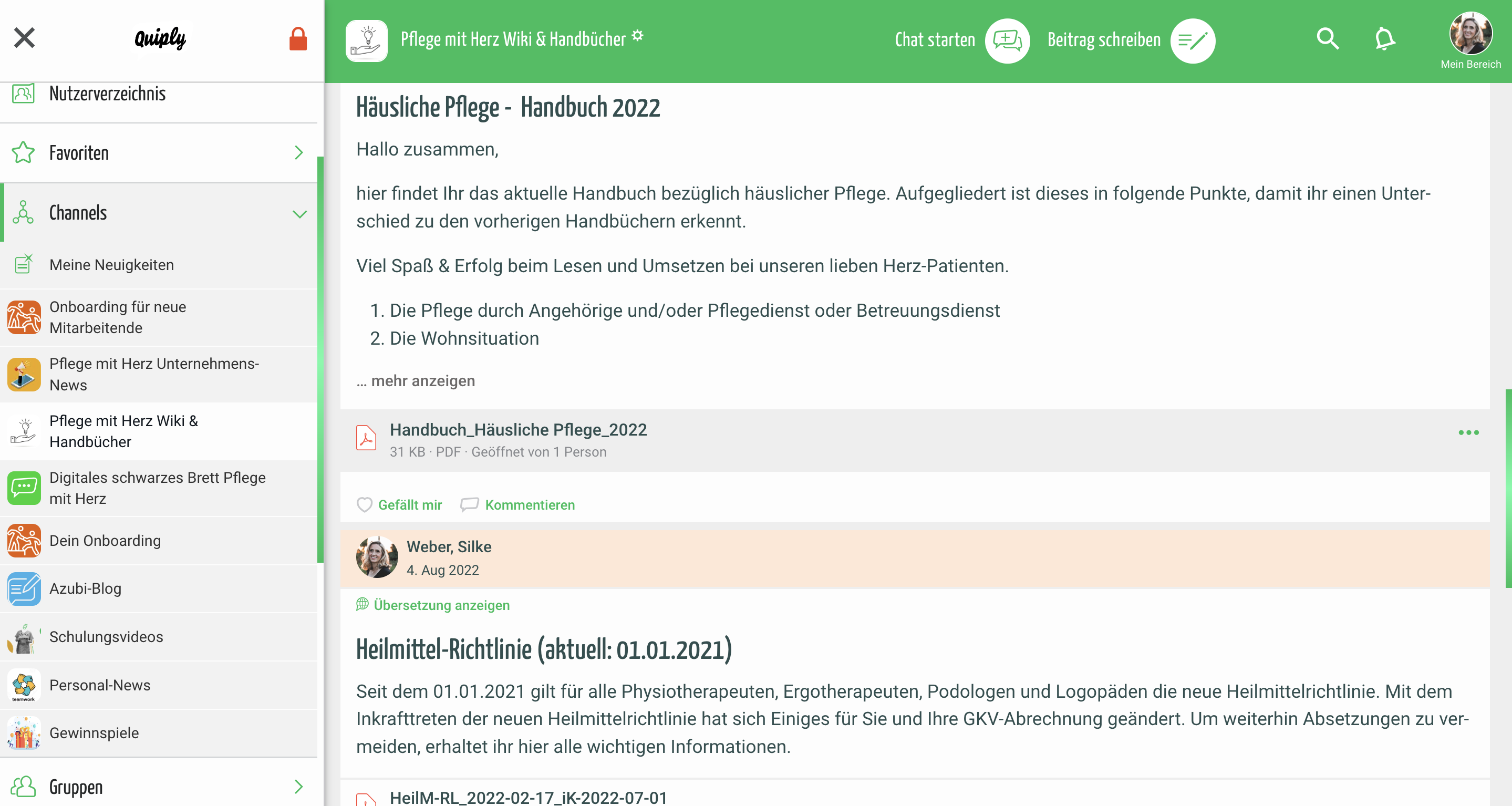
Task: Open Meine Neuigkeiten channel
Action: click(159, 265)
